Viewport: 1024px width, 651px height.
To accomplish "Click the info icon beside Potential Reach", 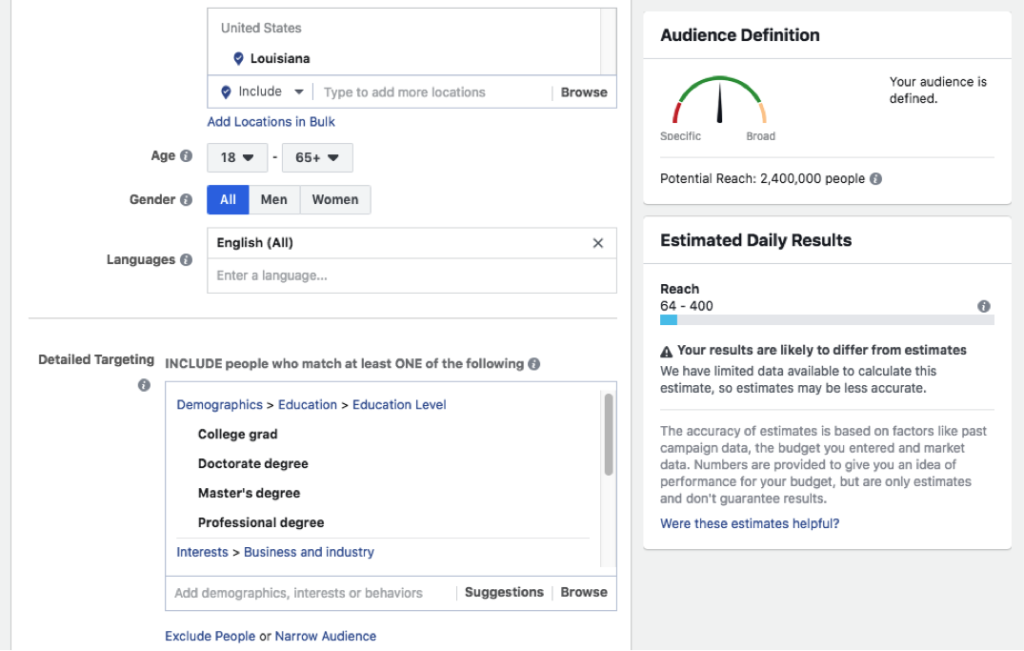I will coord(876,179).
